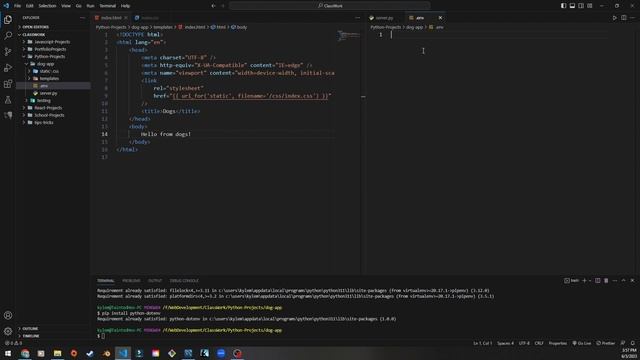The image size is (640, 360).
Task: Click the Chrome icon in taskbar
Action: [25, 353]
